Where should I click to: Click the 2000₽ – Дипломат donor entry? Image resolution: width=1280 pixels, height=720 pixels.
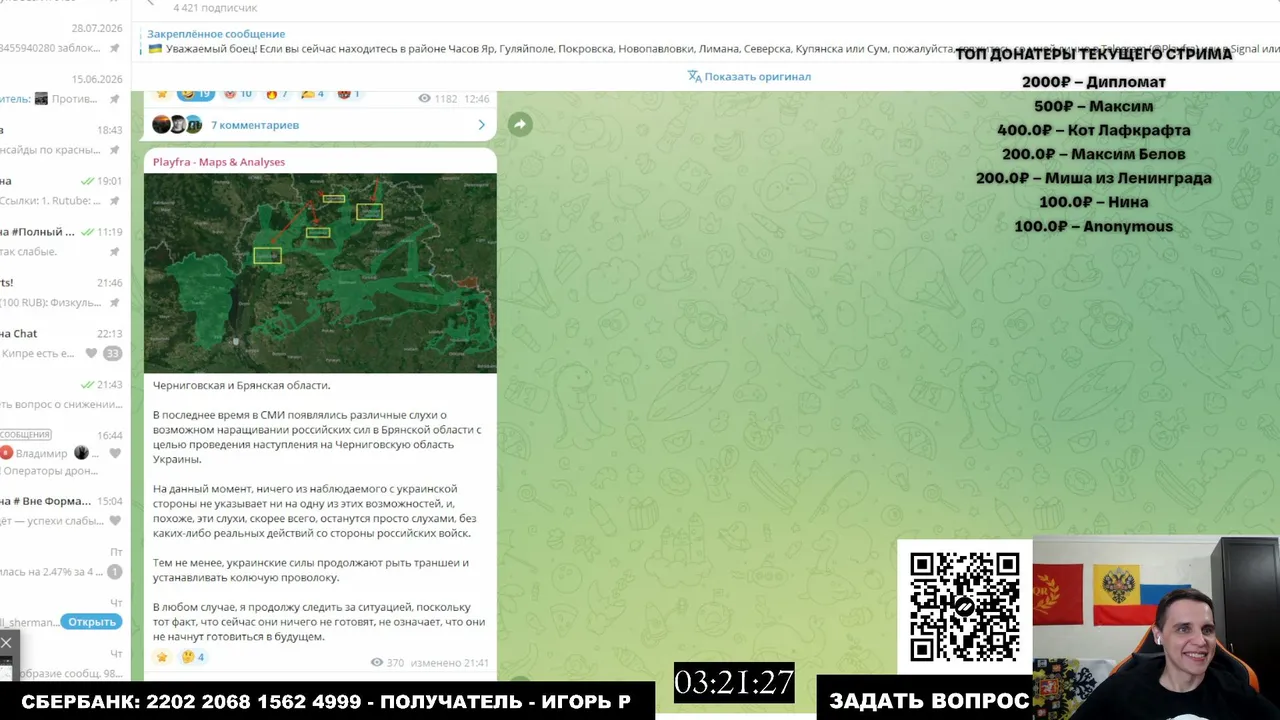1094,82
